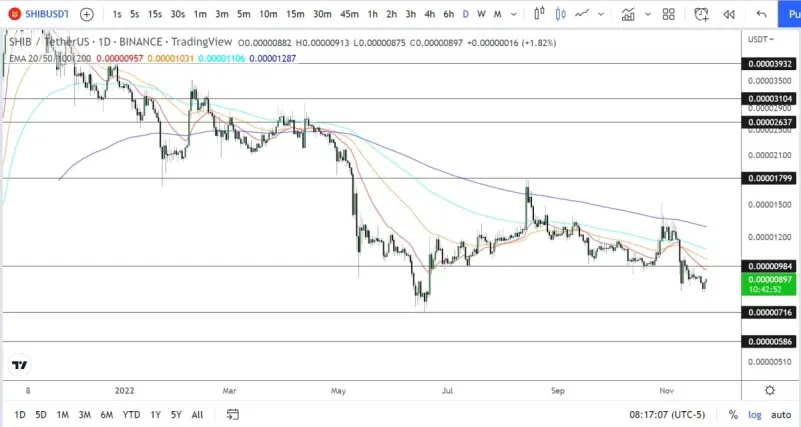Open the USDT currency dropdown
This screenshot has width=801, height=427.
click(x=761, y=39)
